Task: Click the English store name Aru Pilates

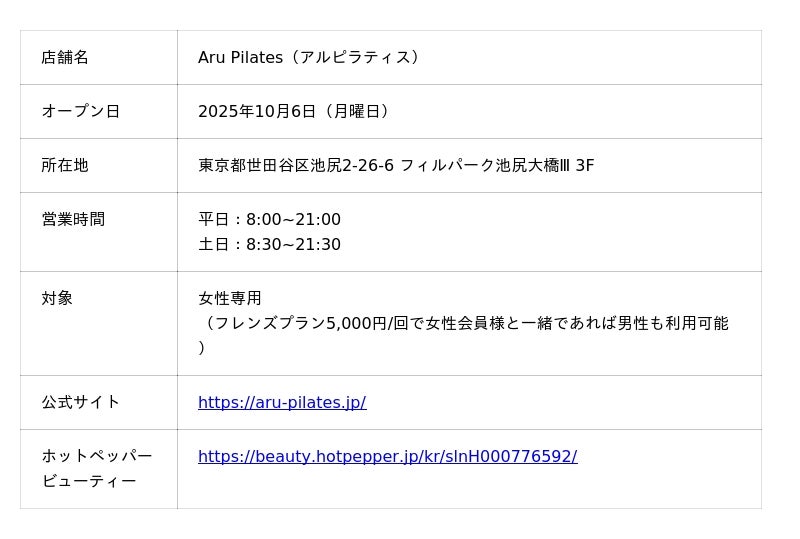Action: click(x=240, y=57)
